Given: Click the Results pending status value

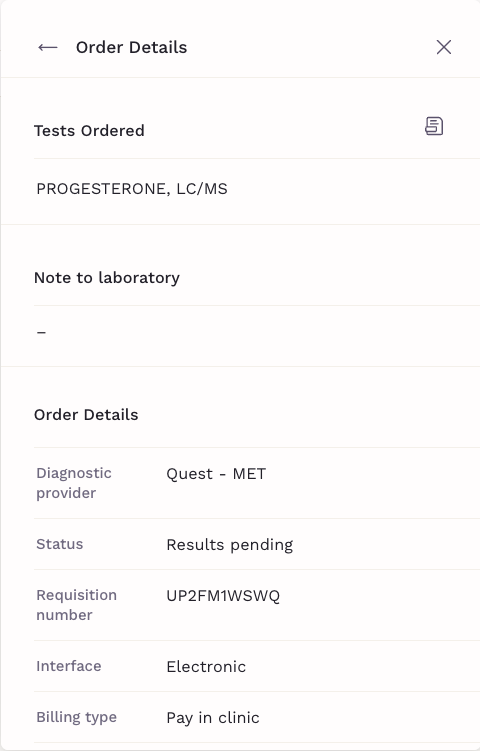Looking at the screenshot, I should (229, 545).
